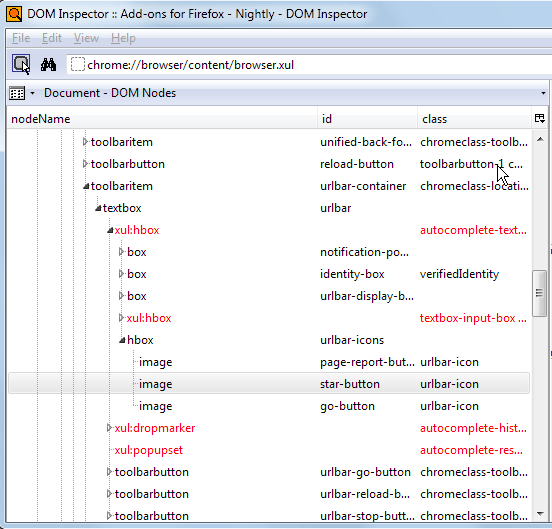
Task: Click the 'urlbar-container' id cell
Action: (363, 186)
